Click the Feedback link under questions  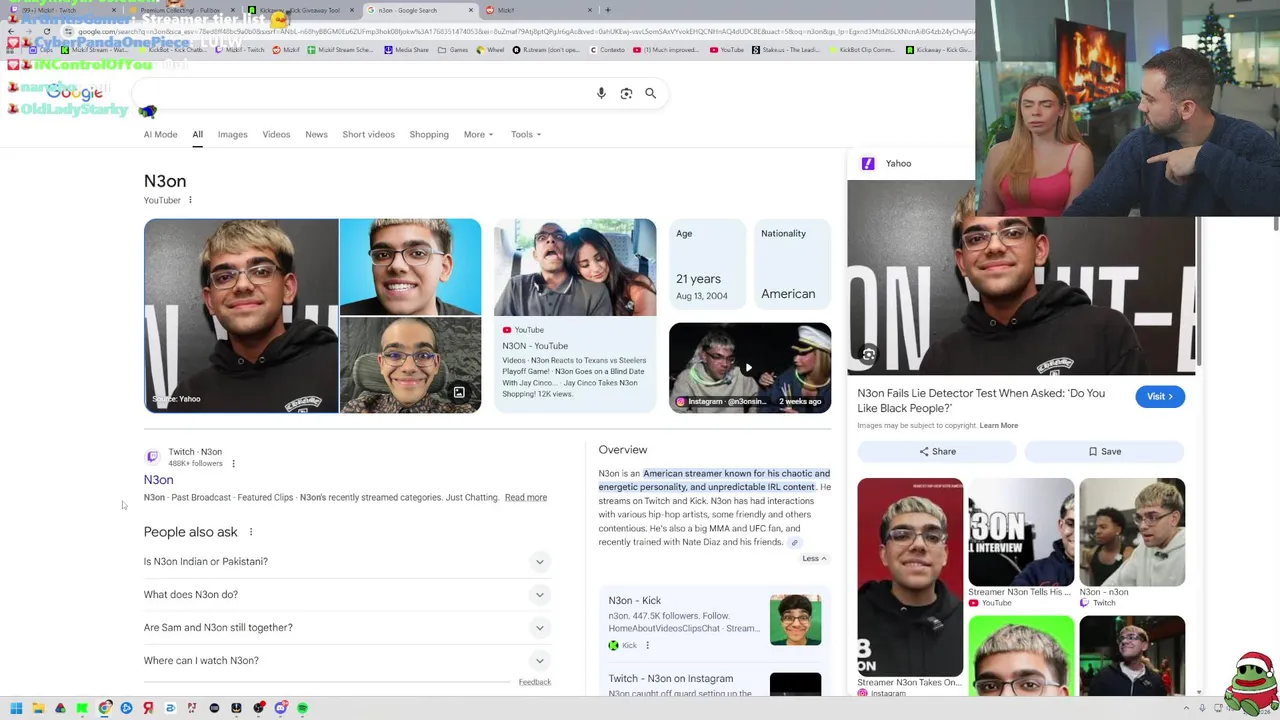click(x=535, y=682)
